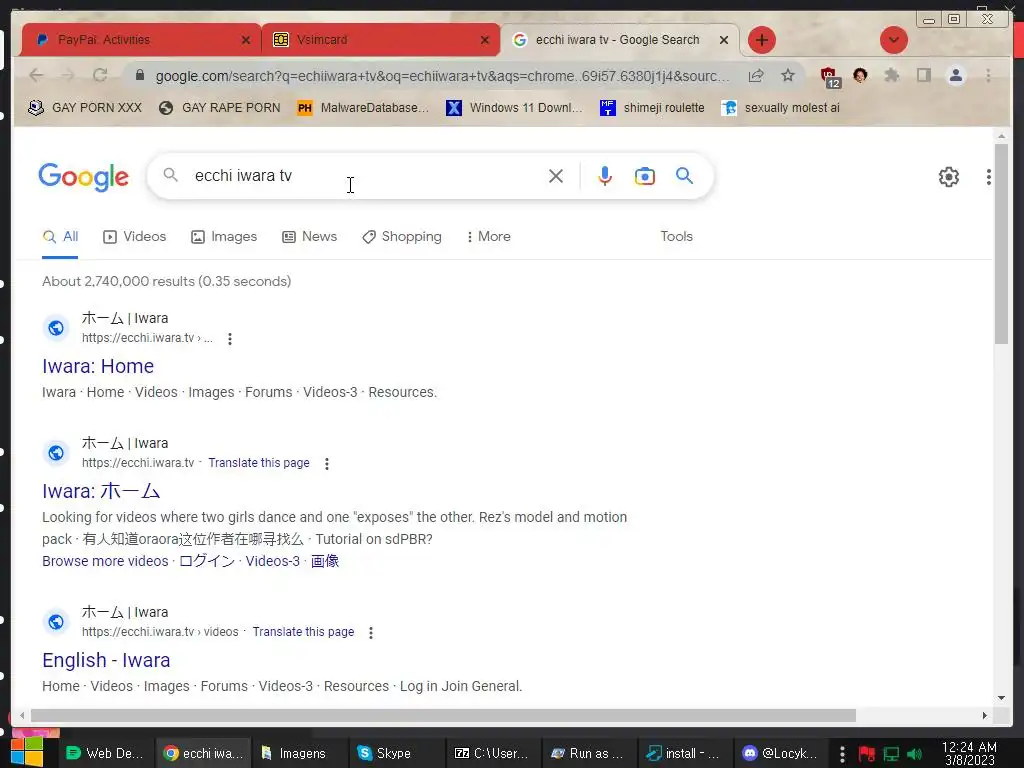Toggle the browser side panel icon
The height and width of the screenshot is (768, 1024).
pyautogui.click(x=923, y=76)
